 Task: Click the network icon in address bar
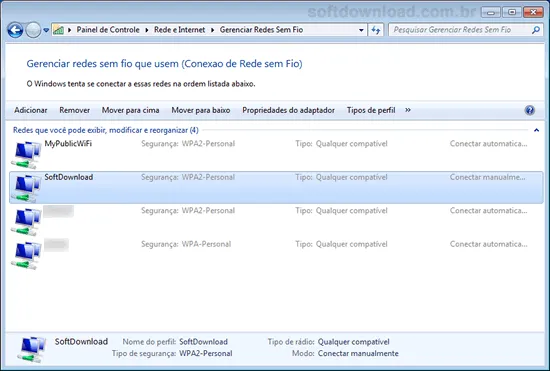point(58,30)
